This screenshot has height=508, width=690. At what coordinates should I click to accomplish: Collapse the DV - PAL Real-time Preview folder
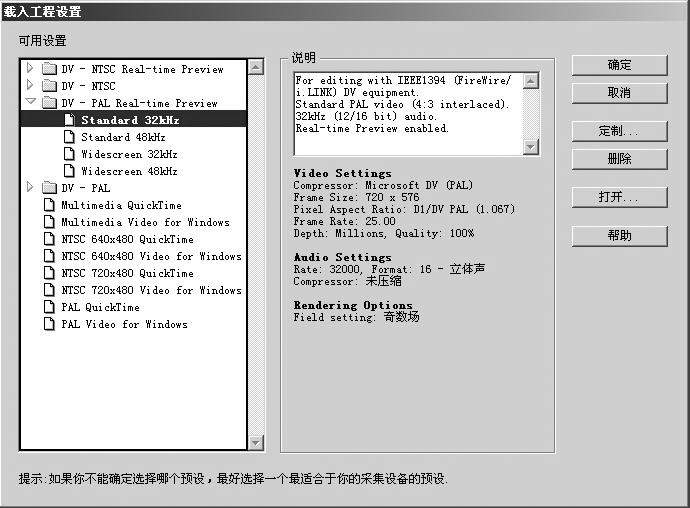[x=30, y=101]
